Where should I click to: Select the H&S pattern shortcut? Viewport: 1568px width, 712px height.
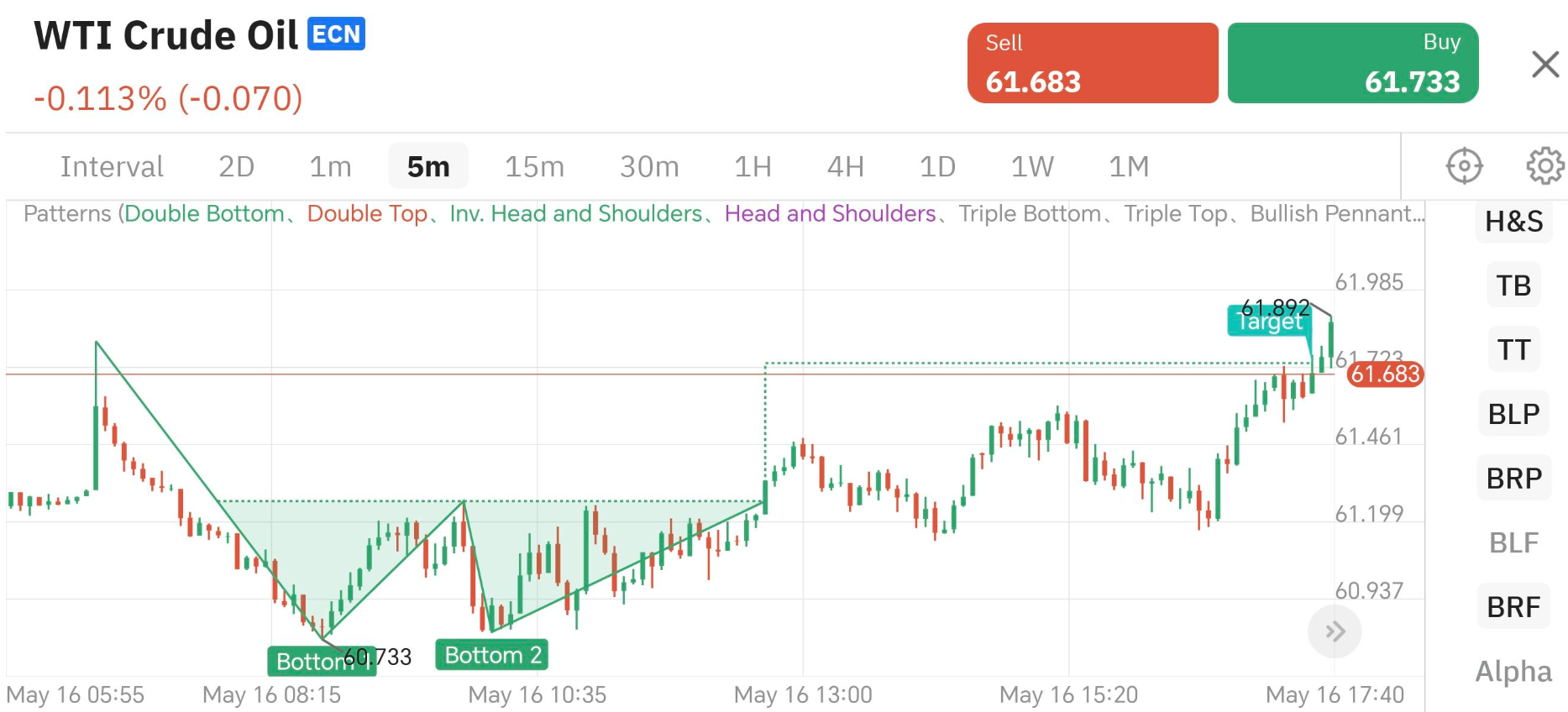pos(1513,221)
